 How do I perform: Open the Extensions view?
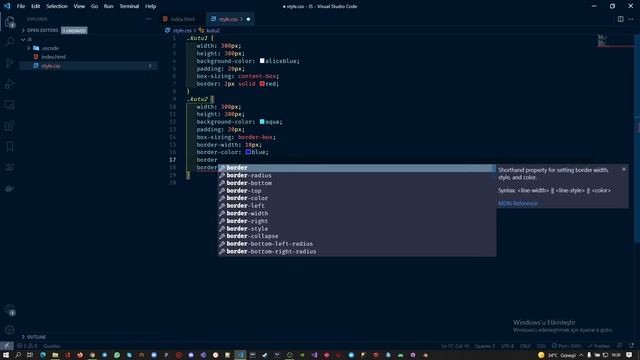[x=9, y=126]
